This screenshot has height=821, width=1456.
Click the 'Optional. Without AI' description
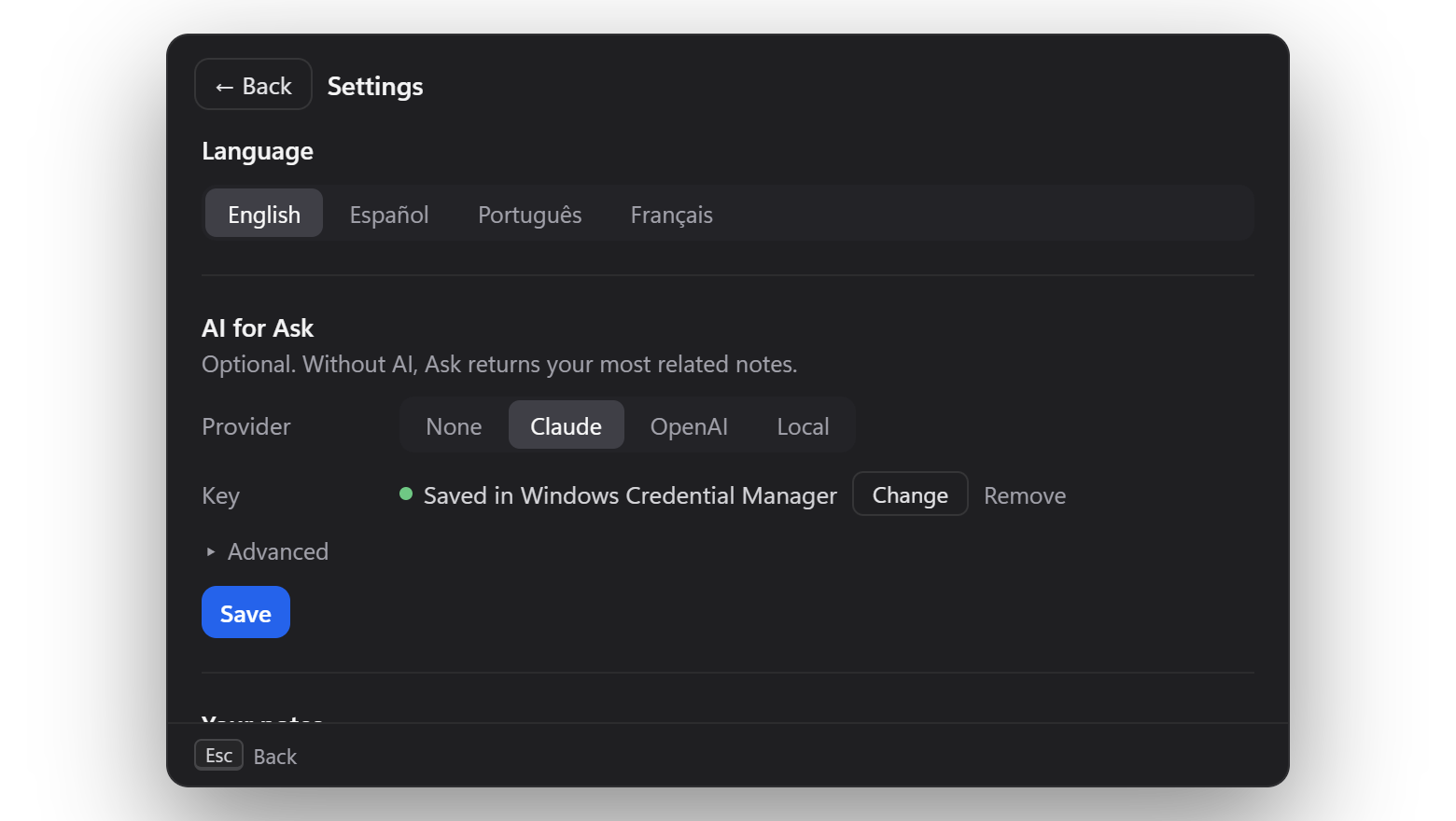point(499,364)
